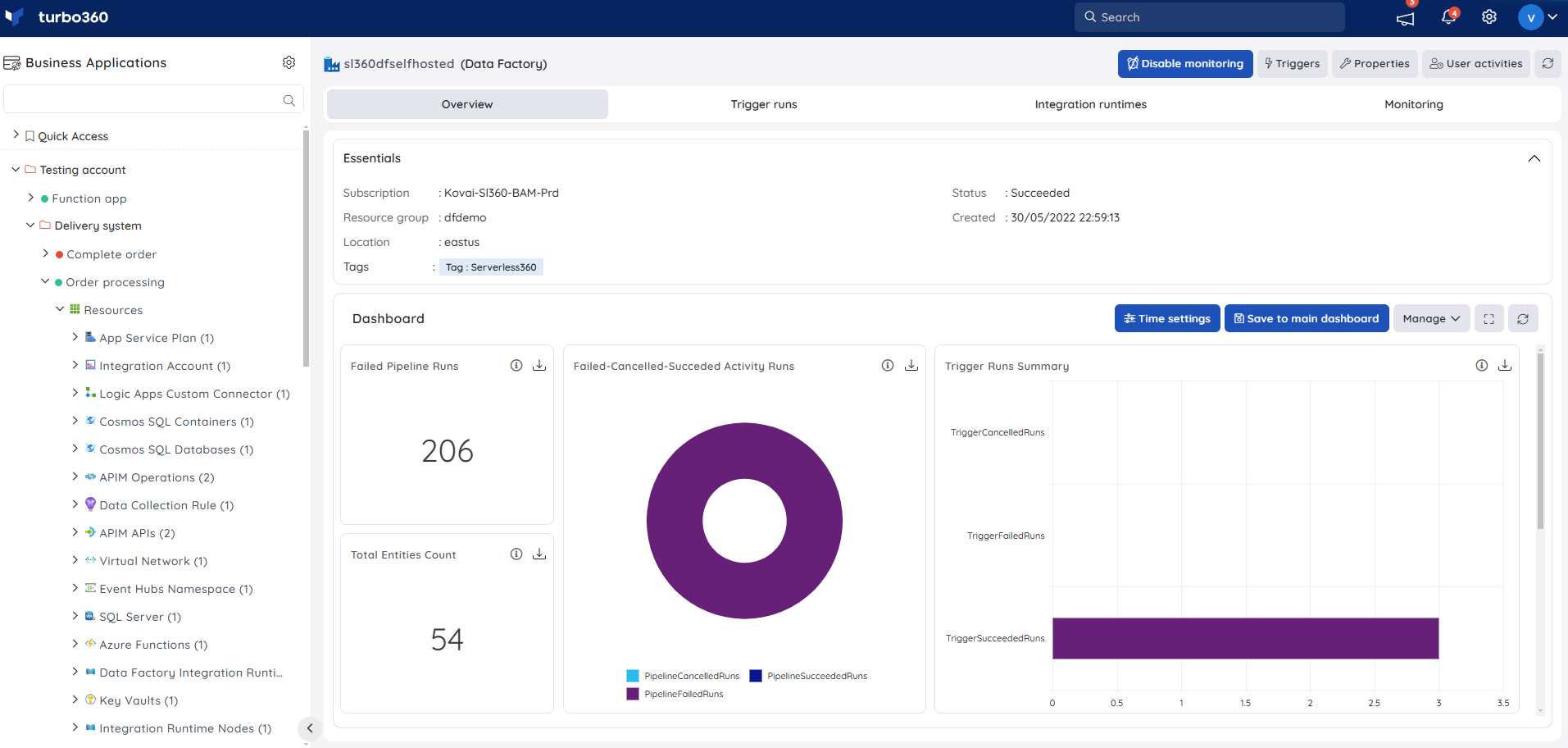Open the announcements megaphone icon
The width and height of the screenshot is (1568, 748).
(1406, 18)
